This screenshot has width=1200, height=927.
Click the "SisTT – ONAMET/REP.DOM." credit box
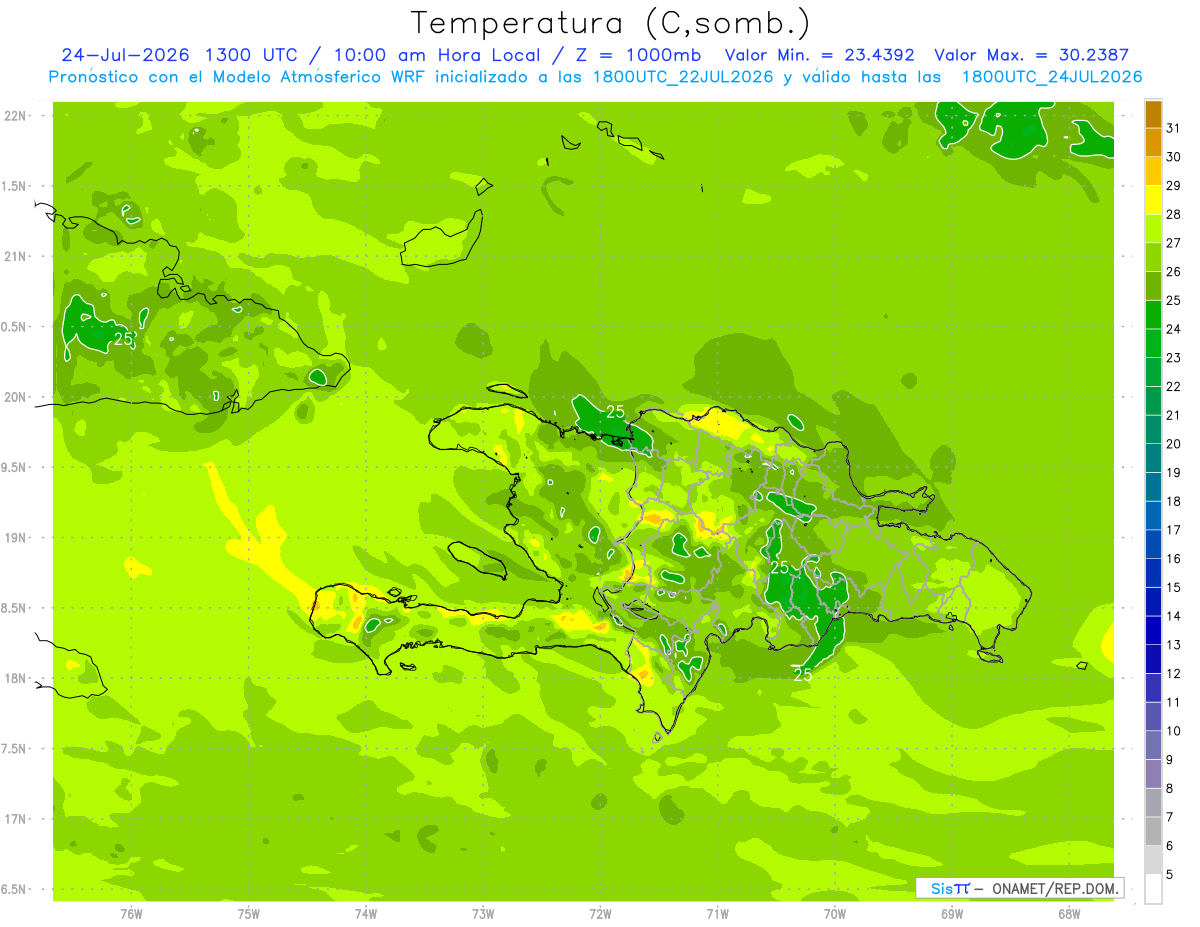pos(1020,888)
